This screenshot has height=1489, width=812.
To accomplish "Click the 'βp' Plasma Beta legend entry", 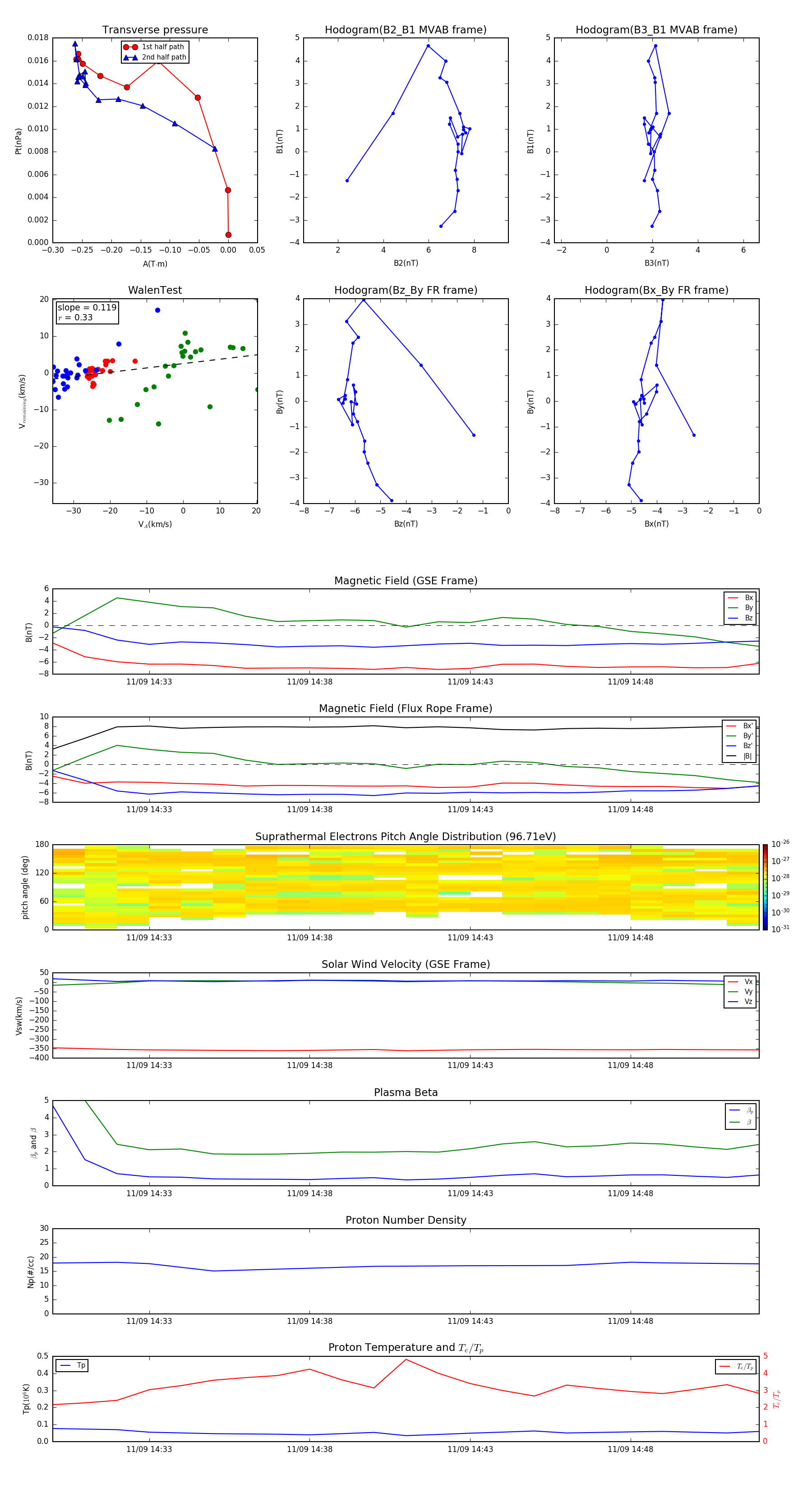I will point(741,1110).
